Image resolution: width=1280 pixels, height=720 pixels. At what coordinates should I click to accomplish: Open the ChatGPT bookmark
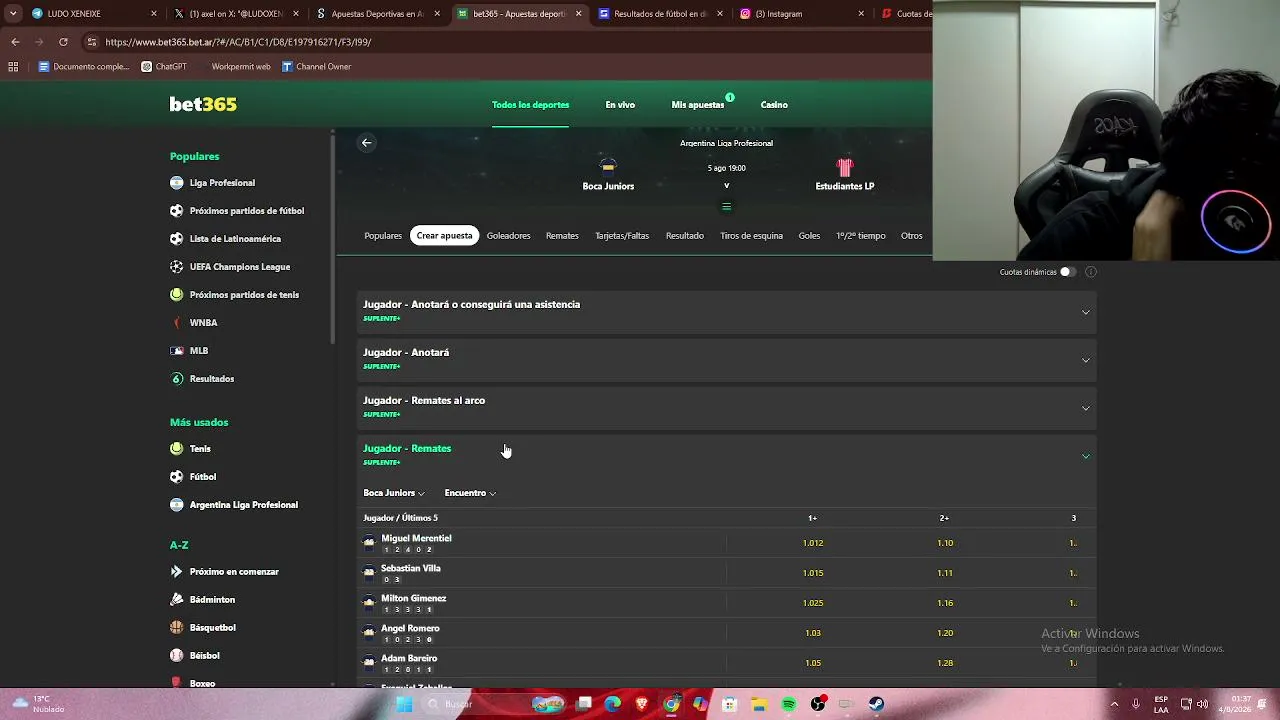pos(164,67)
